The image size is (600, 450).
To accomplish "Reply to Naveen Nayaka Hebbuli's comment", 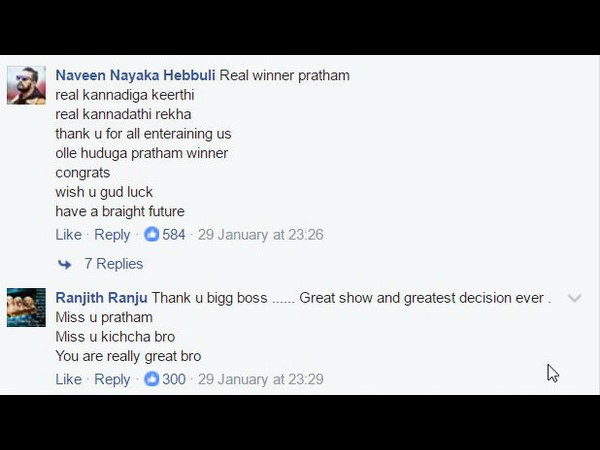I will [112, 235].
